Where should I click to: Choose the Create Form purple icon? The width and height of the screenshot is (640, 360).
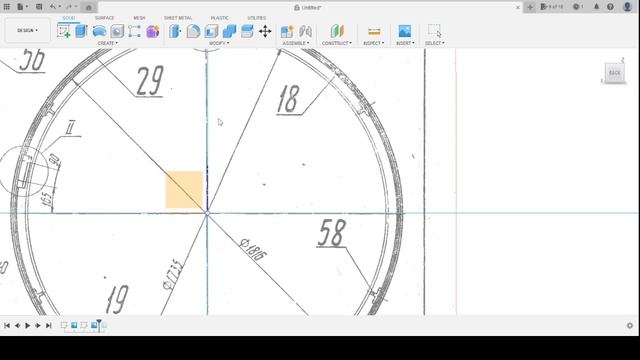[153, 31]
